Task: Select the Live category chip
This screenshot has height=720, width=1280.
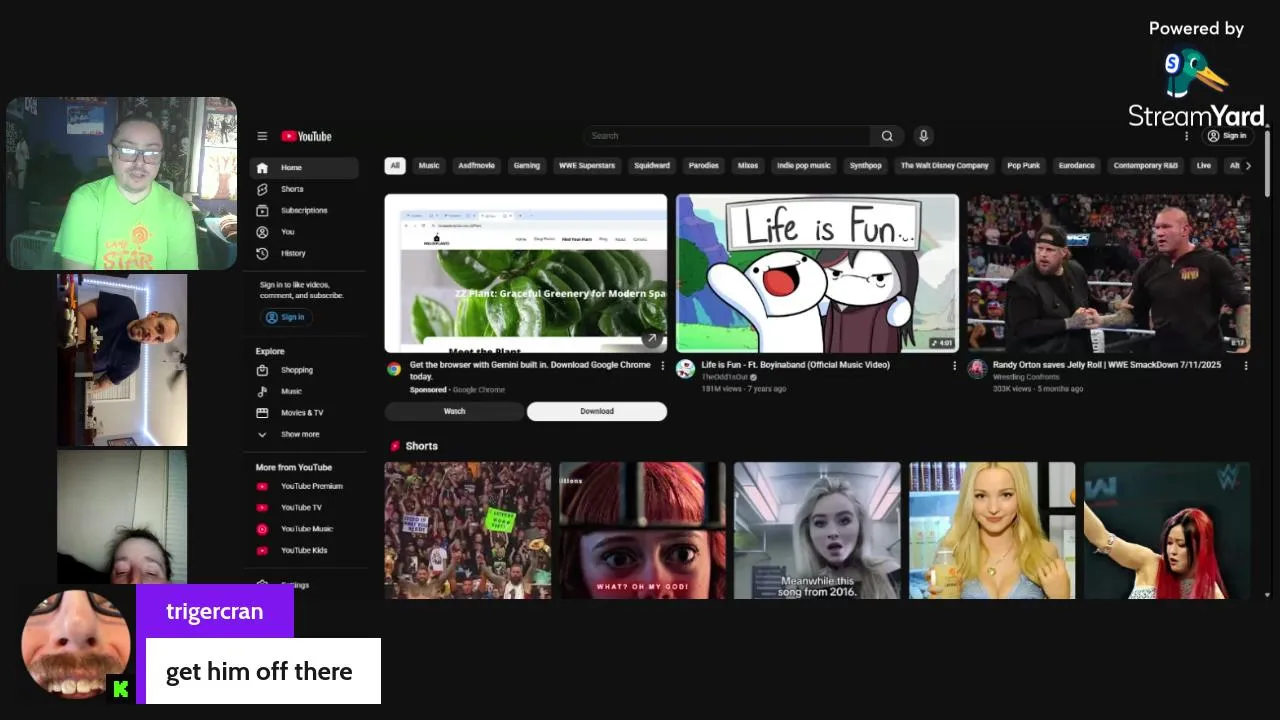Action: pyautogui.click(x=1204, y=166)
